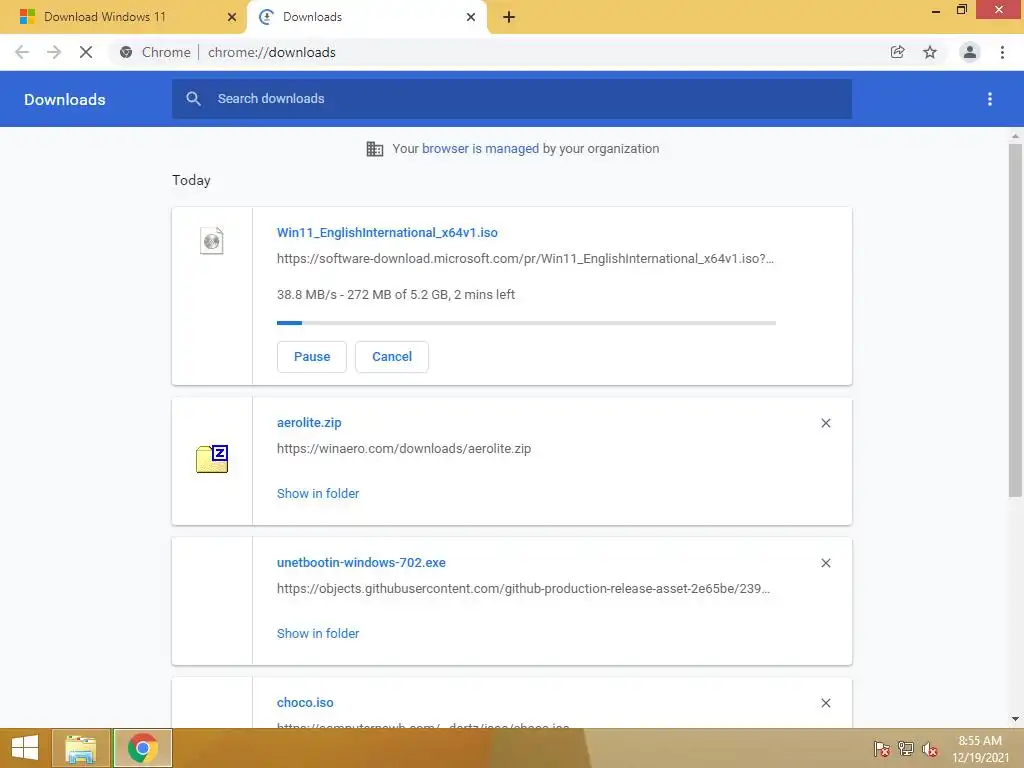The width and height of the screenshot is (1024, 768).
Task: Click the Chrome taskbar icon
Action: pos(142,748)
